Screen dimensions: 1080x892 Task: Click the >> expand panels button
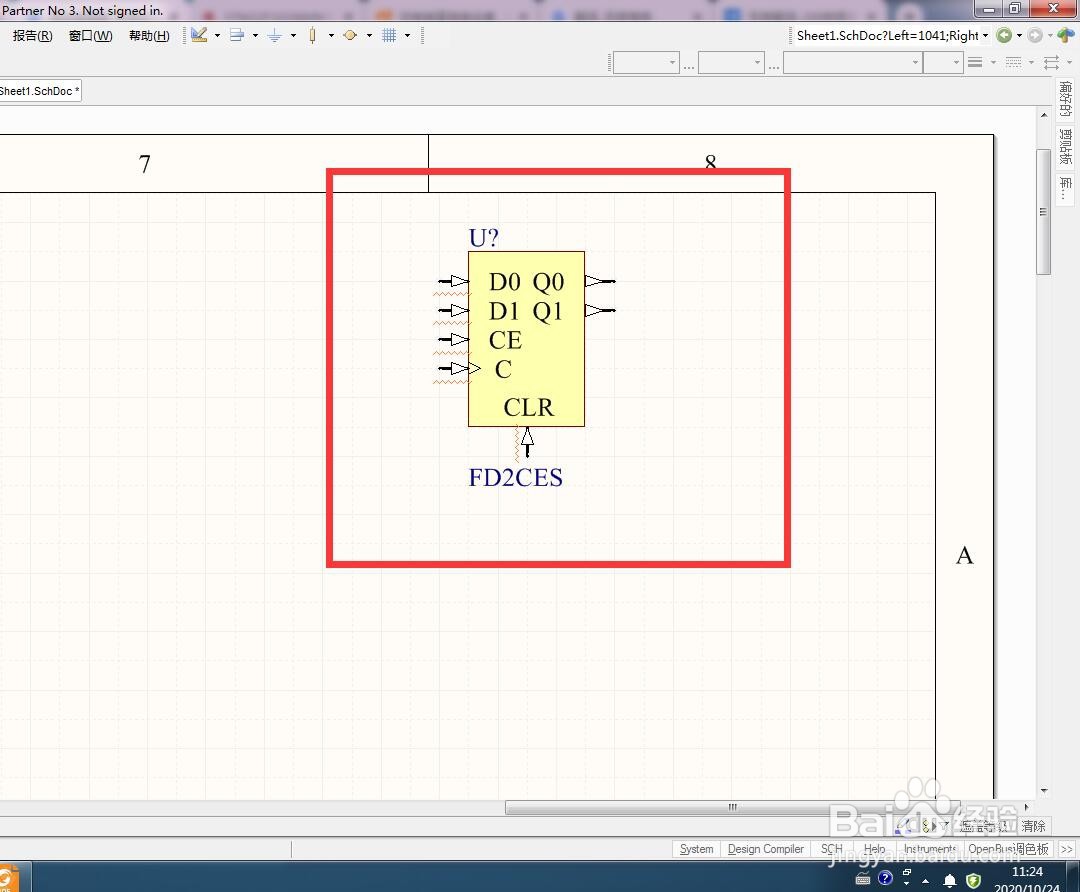[1066, 849]
